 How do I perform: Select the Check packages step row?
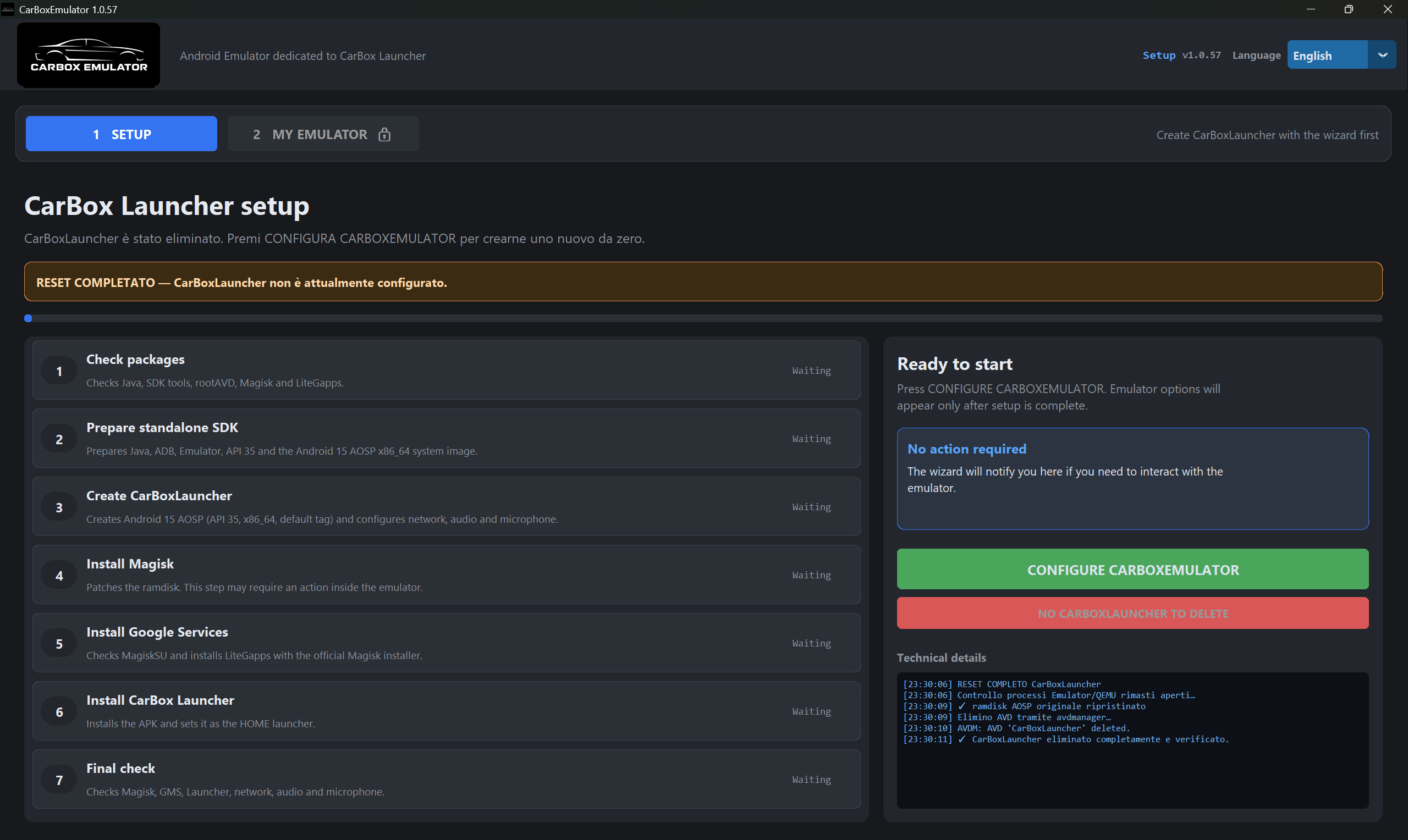pos(446,370)
